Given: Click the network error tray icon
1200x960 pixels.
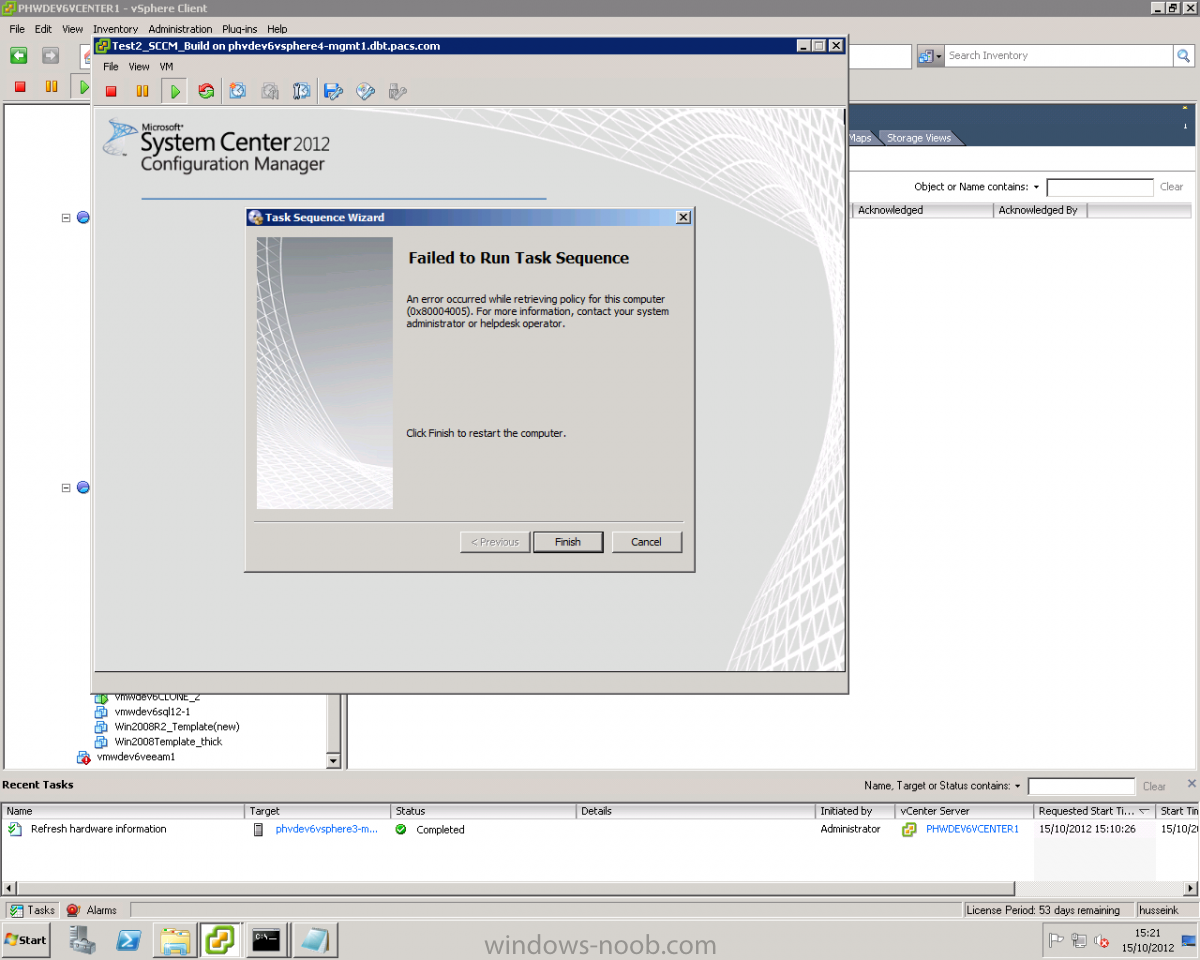Looking at the screenshot, I should [x=1101, y=940].
